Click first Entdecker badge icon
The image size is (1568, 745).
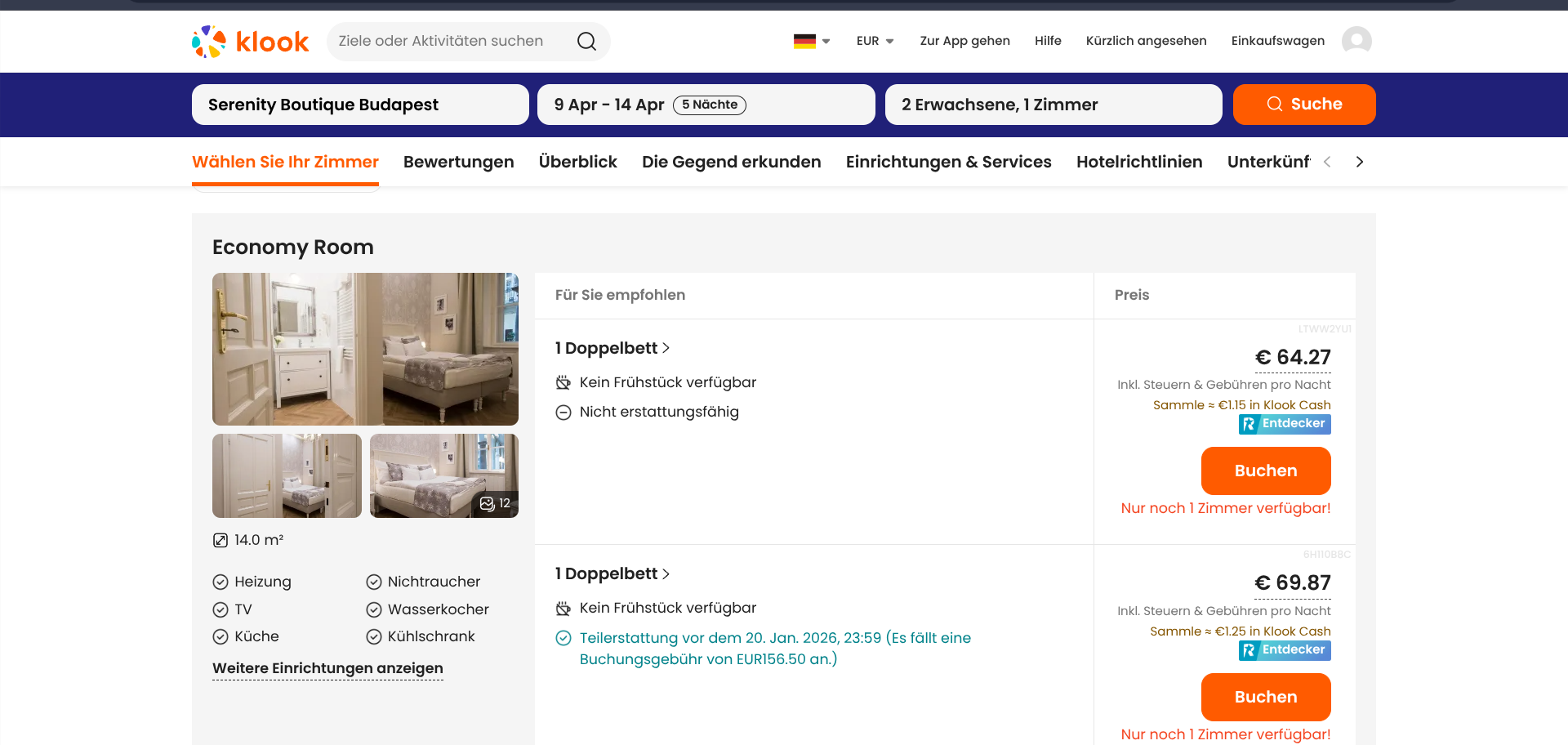coord(1248,424)
